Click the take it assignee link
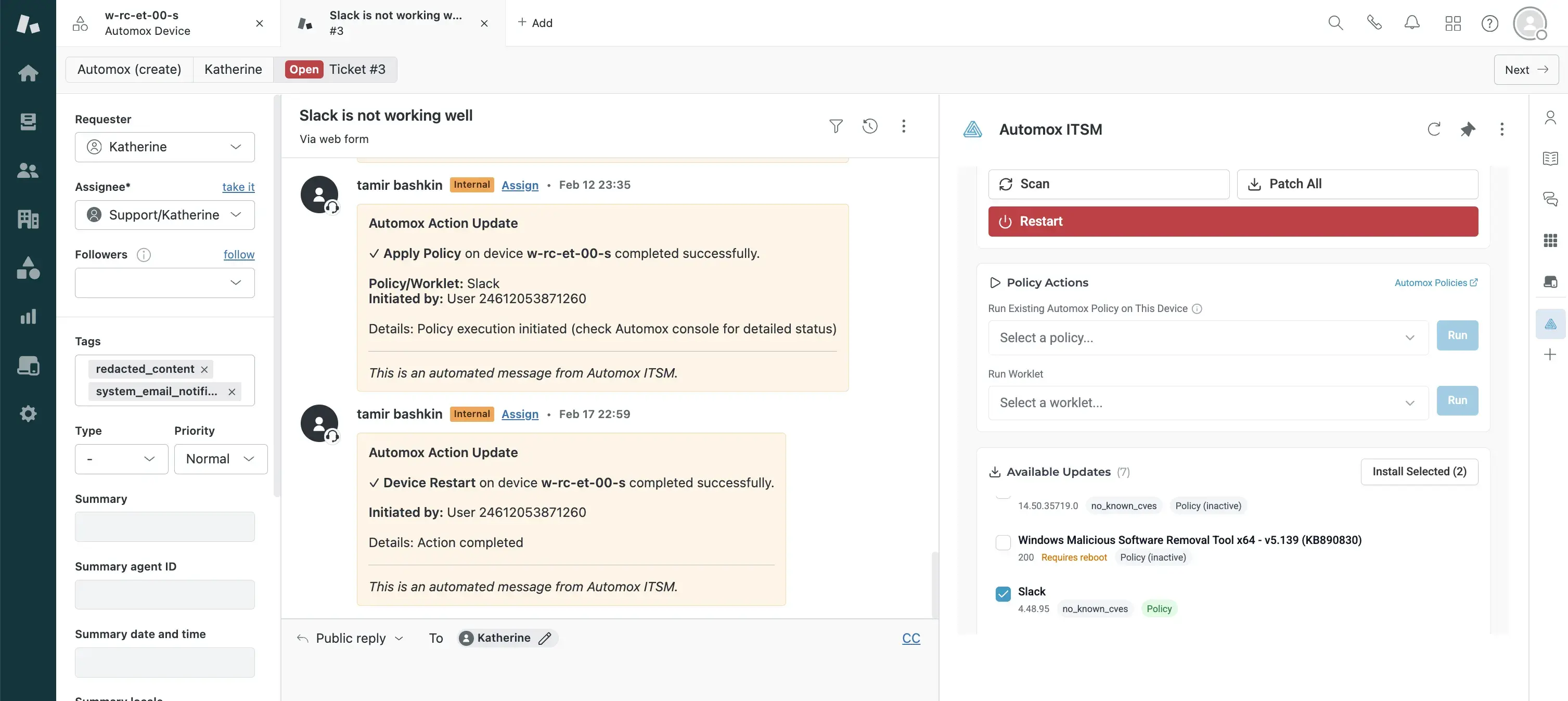Viewport: 1568px width, 701px height. click(x=238, y=187)
